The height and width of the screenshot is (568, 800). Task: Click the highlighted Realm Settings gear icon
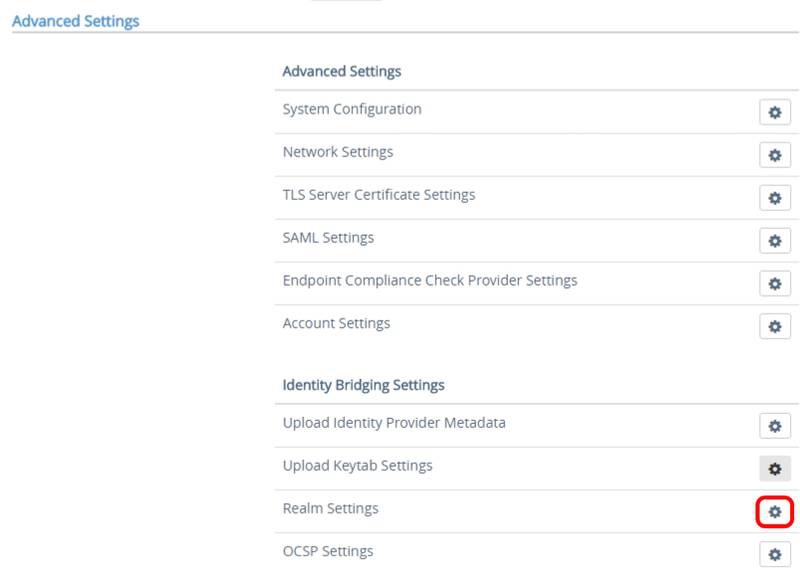point(774,512)
